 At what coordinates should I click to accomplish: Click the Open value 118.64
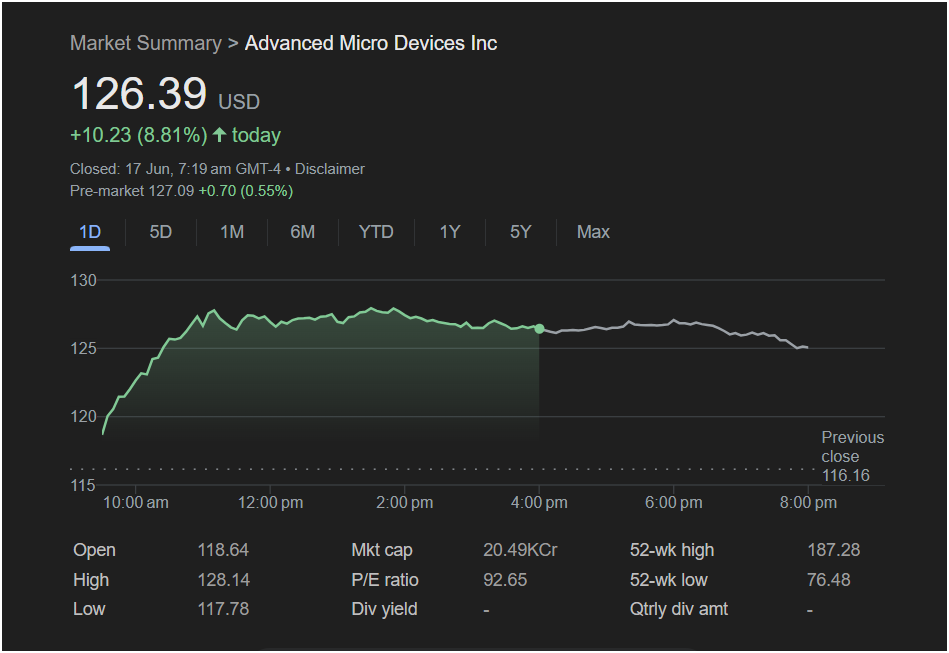tap(223, 550)
